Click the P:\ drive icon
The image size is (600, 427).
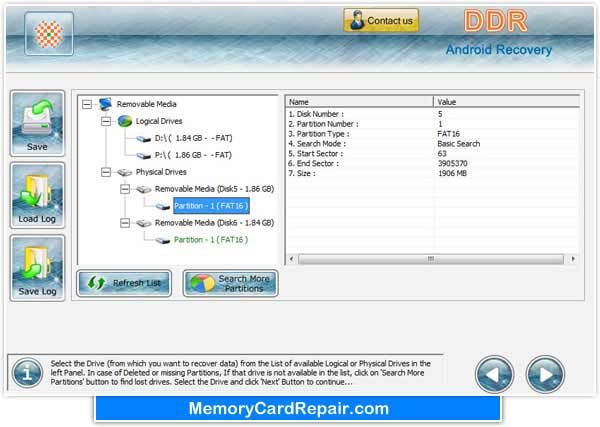coord(144,155)
